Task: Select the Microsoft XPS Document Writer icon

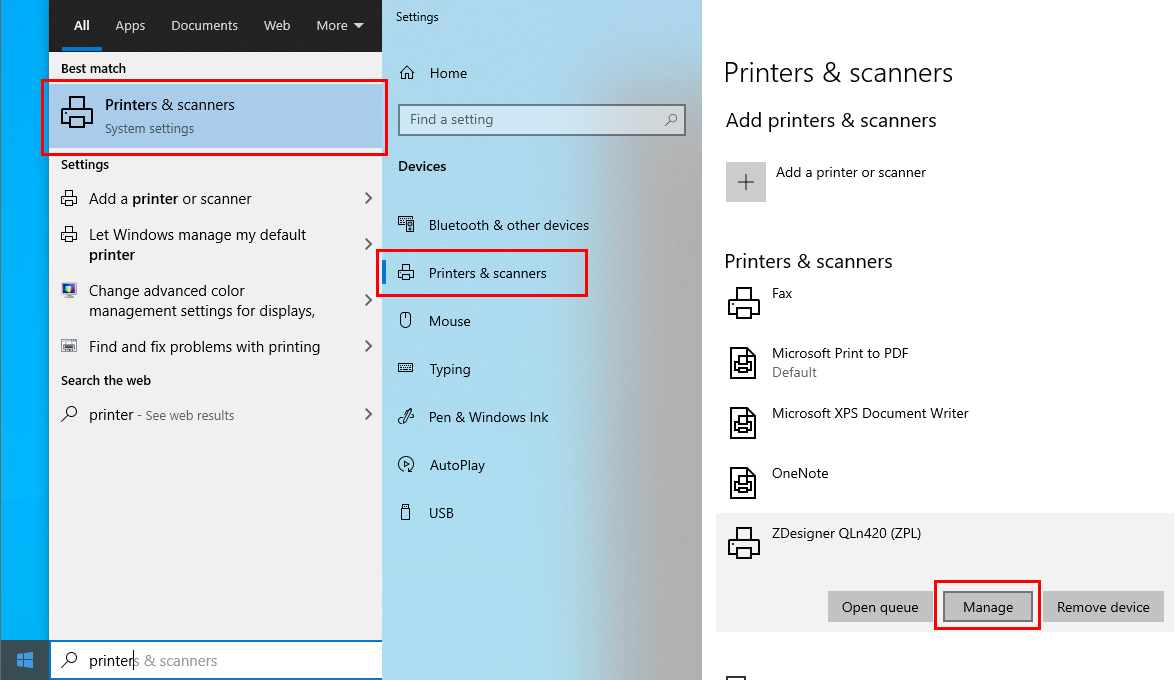Action: [x=743, y=423]
